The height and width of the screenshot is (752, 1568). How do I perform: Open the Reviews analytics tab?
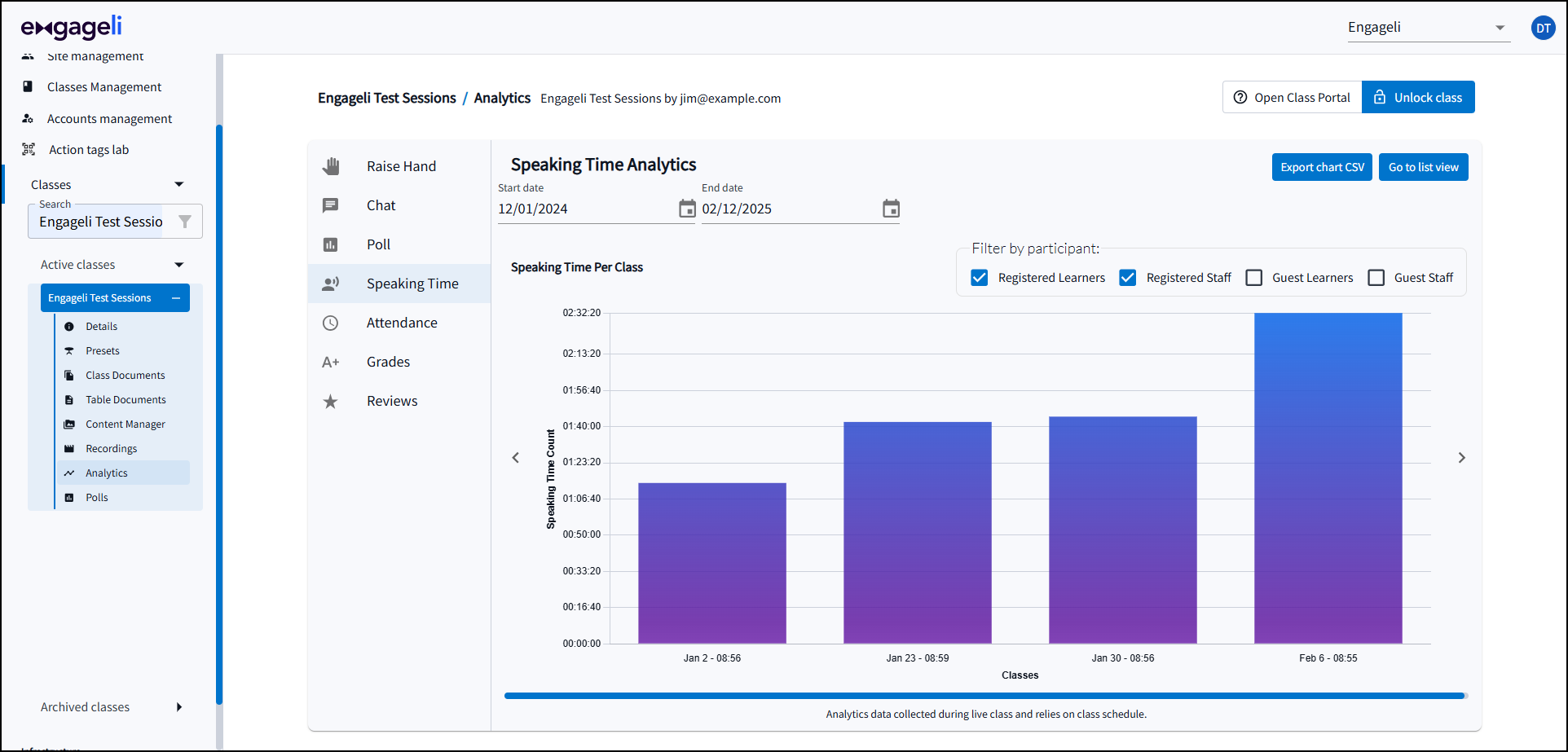399,401
